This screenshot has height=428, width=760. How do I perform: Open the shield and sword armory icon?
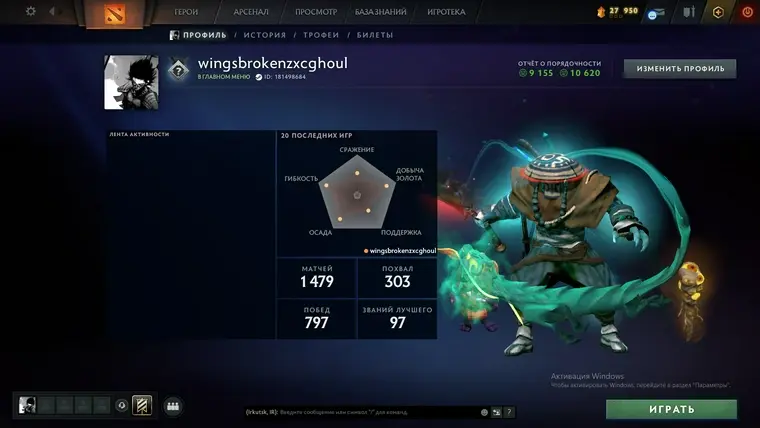point(689,12)
